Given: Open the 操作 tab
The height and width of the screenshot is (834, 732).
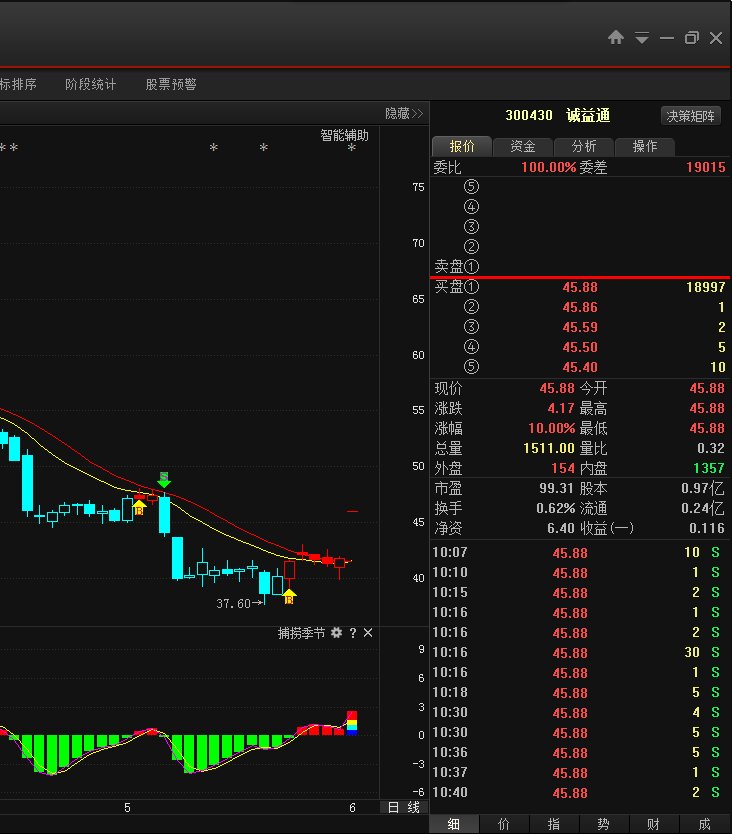Looking at the screenshot, I should pos(645,146).
